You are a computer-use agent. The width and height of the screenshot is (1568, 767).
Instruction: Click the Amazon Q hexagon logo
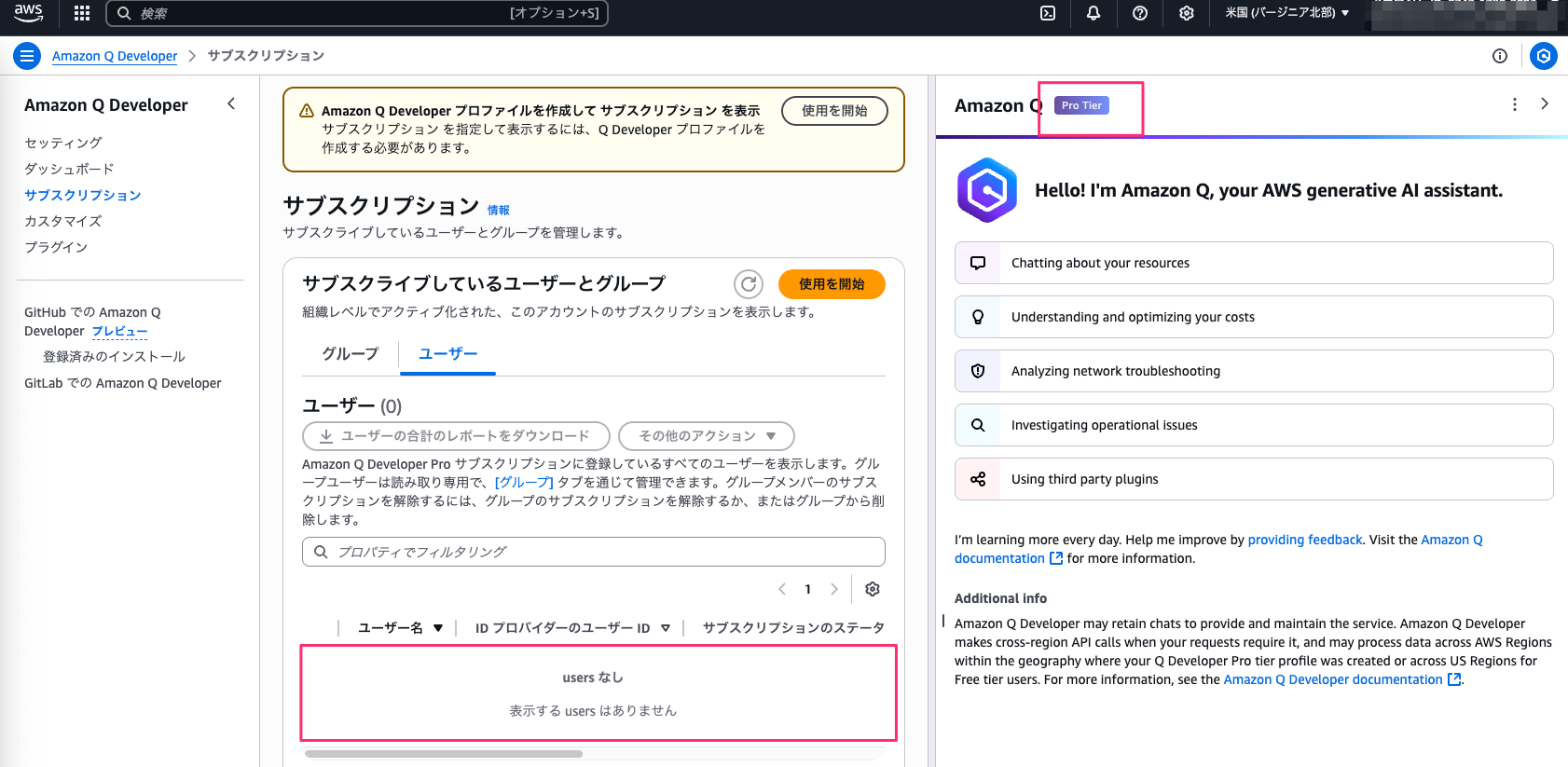987,190
